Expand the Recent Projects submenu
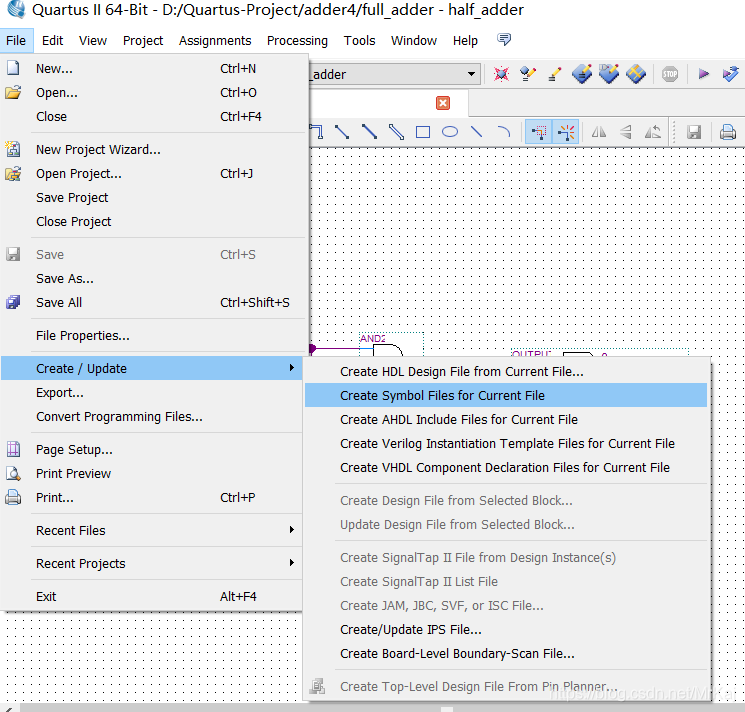This screenshot has width=745, height=712. coord(292,563)
